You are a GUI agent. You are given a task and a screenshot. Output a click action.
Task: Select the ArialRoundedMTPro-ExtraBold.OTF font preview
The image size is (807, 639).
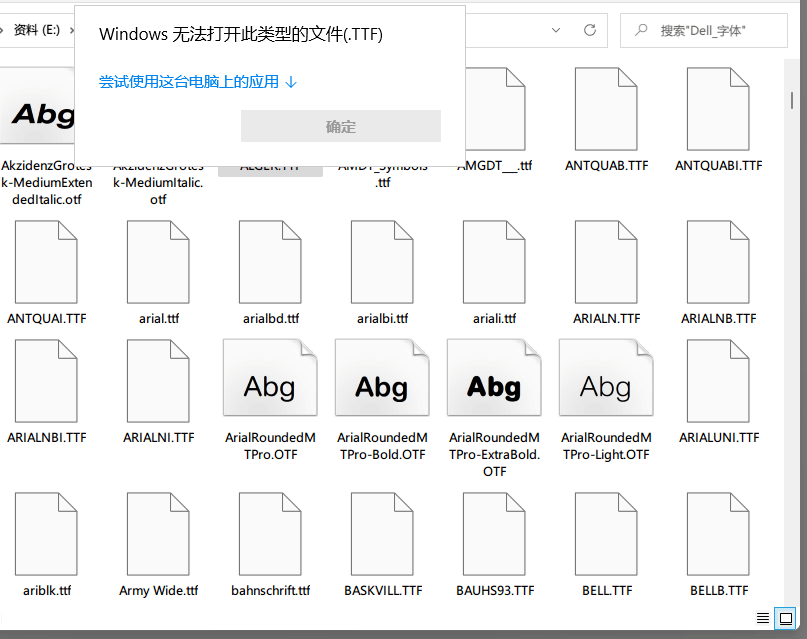point(494,378)
